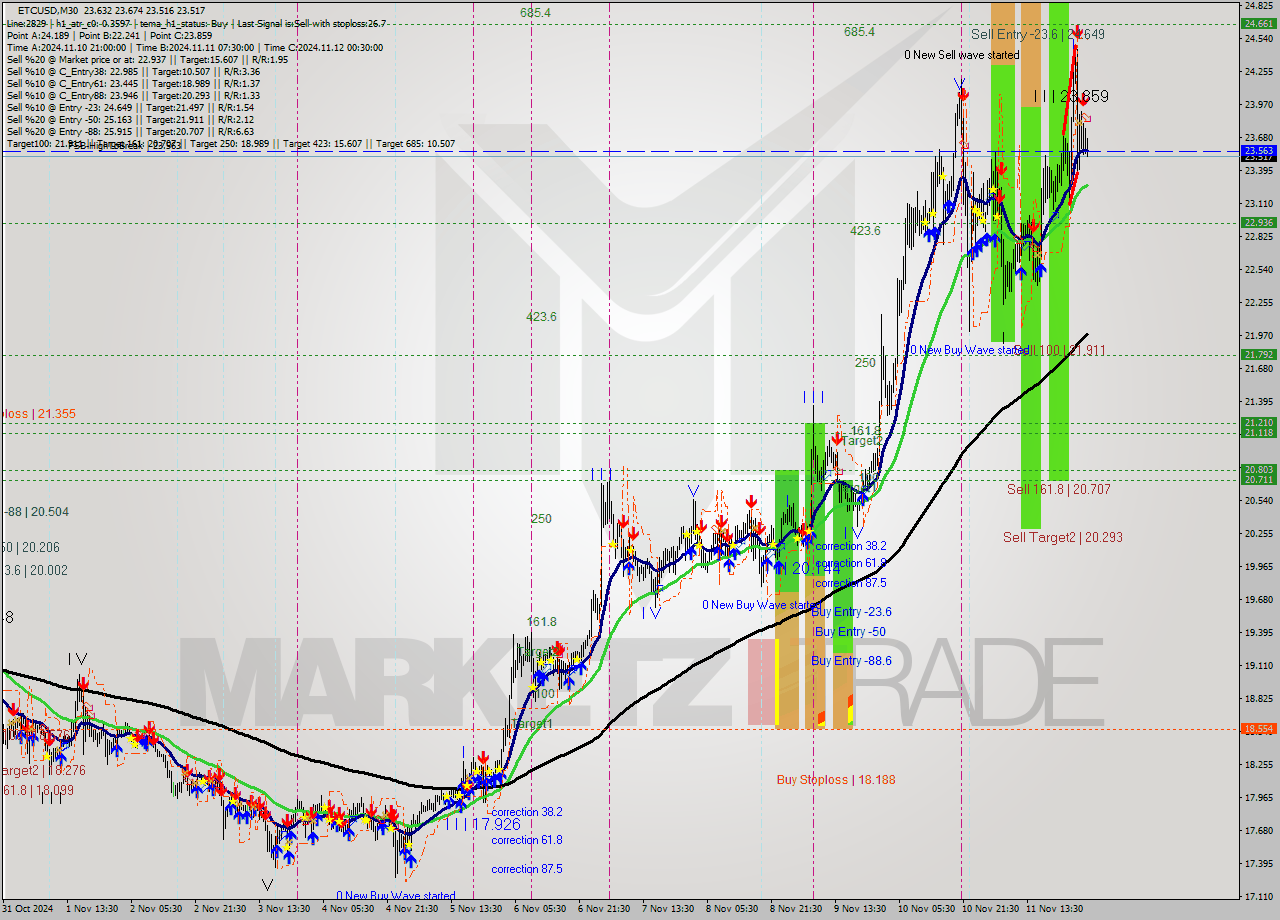Click '3 Nov 13:30' on the time axis
This screenshot has width=1280, height=920.
[x=285, y=908]
